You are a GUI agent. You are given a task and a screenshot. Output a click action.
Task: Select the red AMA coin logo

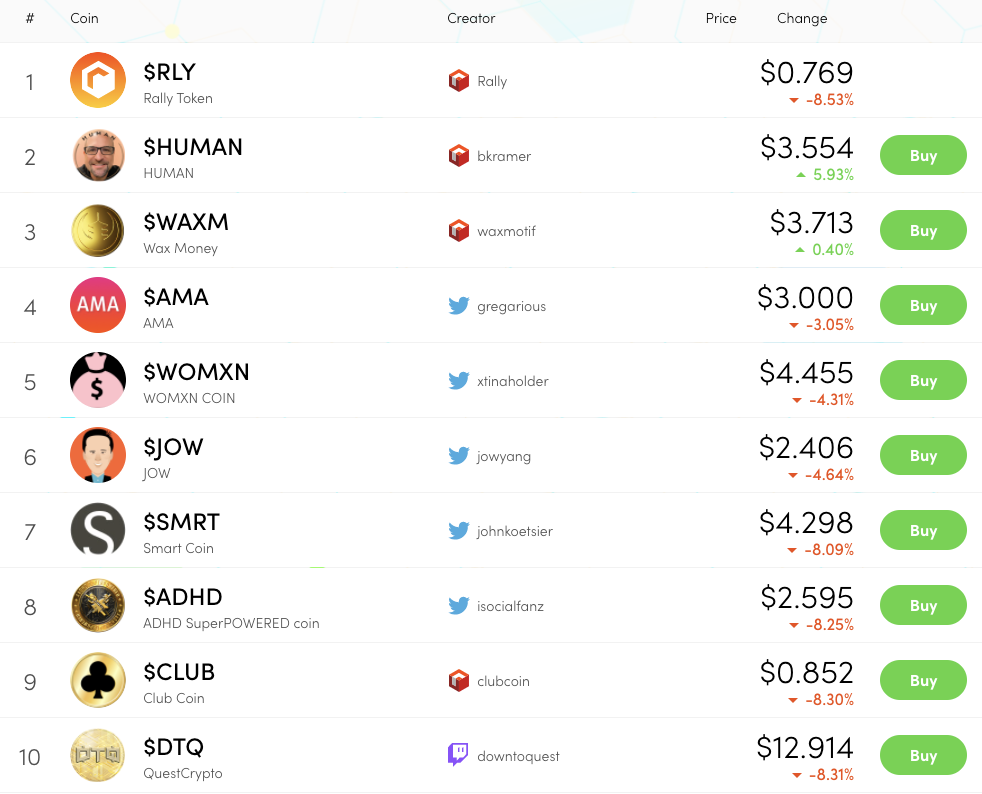[x=98, y=306]
